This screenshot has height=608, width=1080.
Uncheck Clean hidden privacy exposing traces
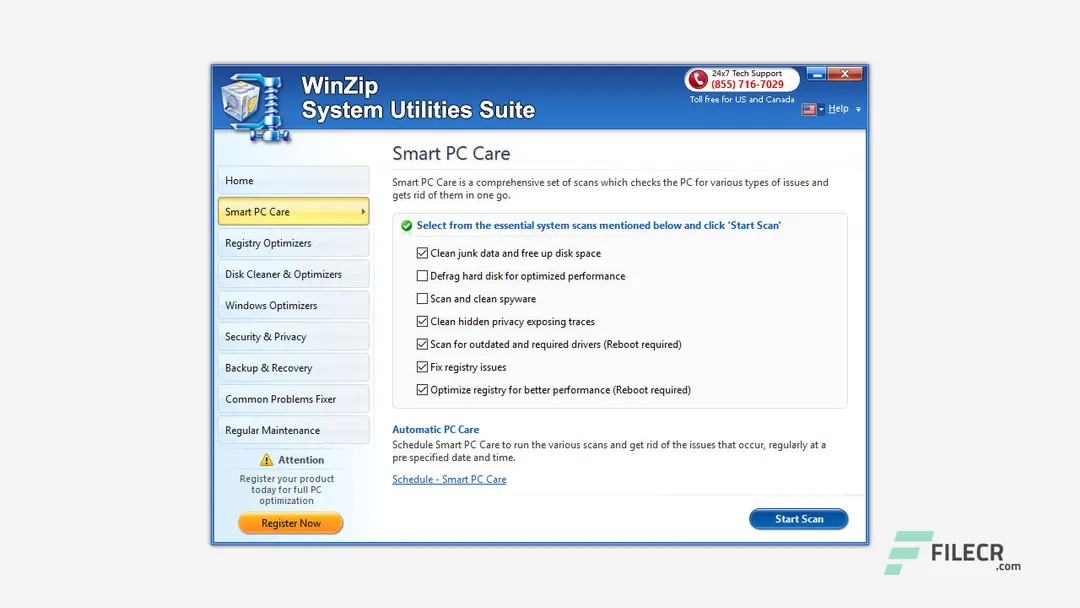click(422, 322)
